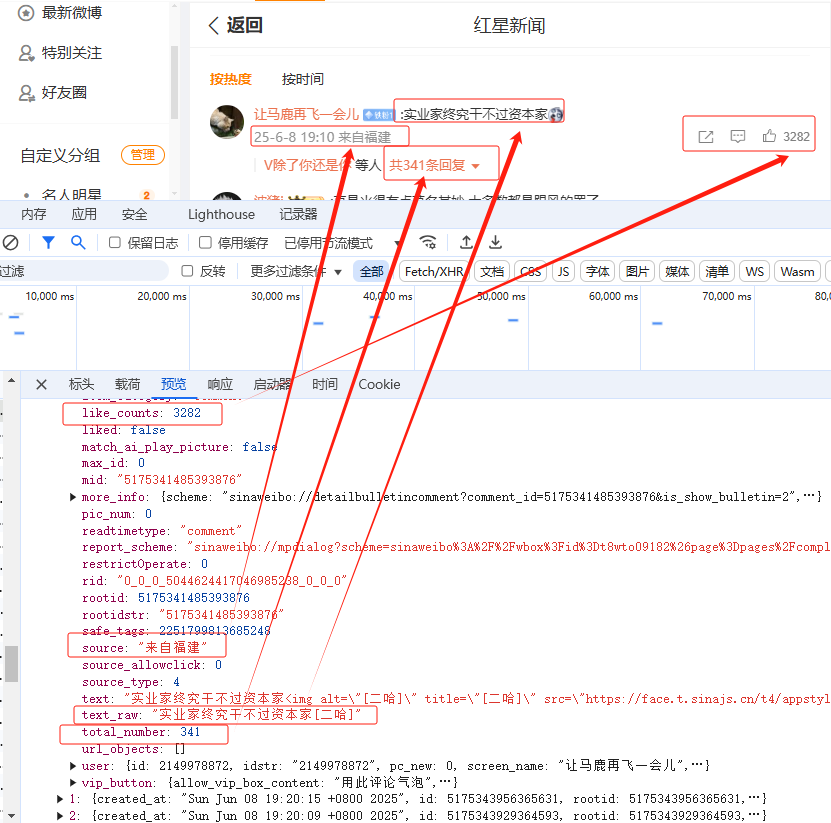Expand the user object
Viewport: 831px width, 823px height.
tap(73, 766)
